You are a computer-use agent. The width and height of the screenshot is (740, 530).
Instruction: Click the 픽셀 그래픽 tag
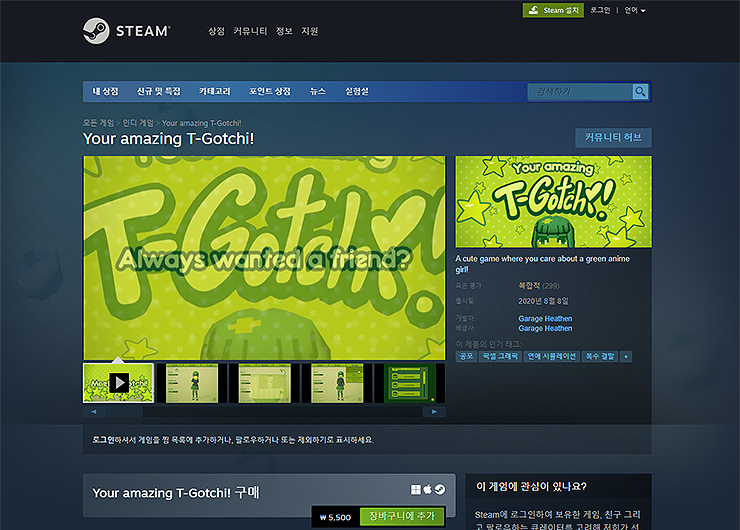click(500, 357)
